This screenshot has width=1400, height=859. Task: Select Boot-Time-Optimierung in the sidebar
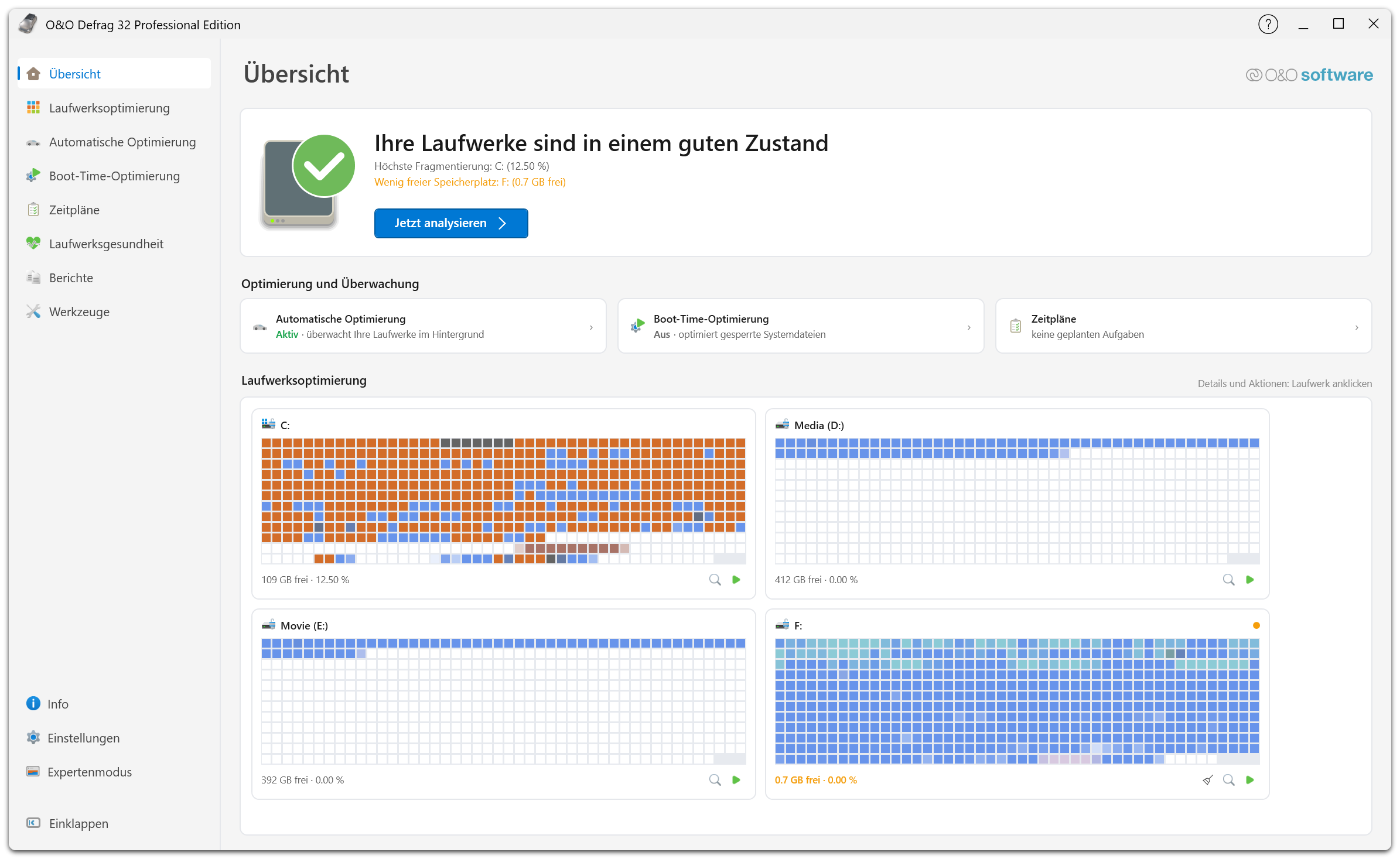[x=114, y=176]
